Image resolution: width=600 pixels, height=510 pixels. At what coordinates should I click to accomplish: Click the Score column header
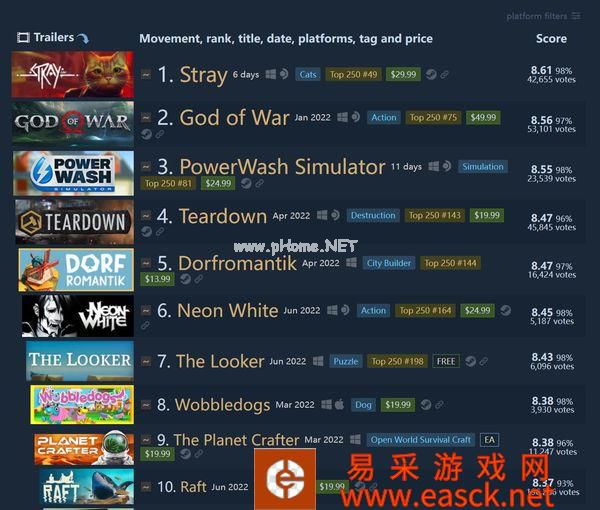click(551, 38)
